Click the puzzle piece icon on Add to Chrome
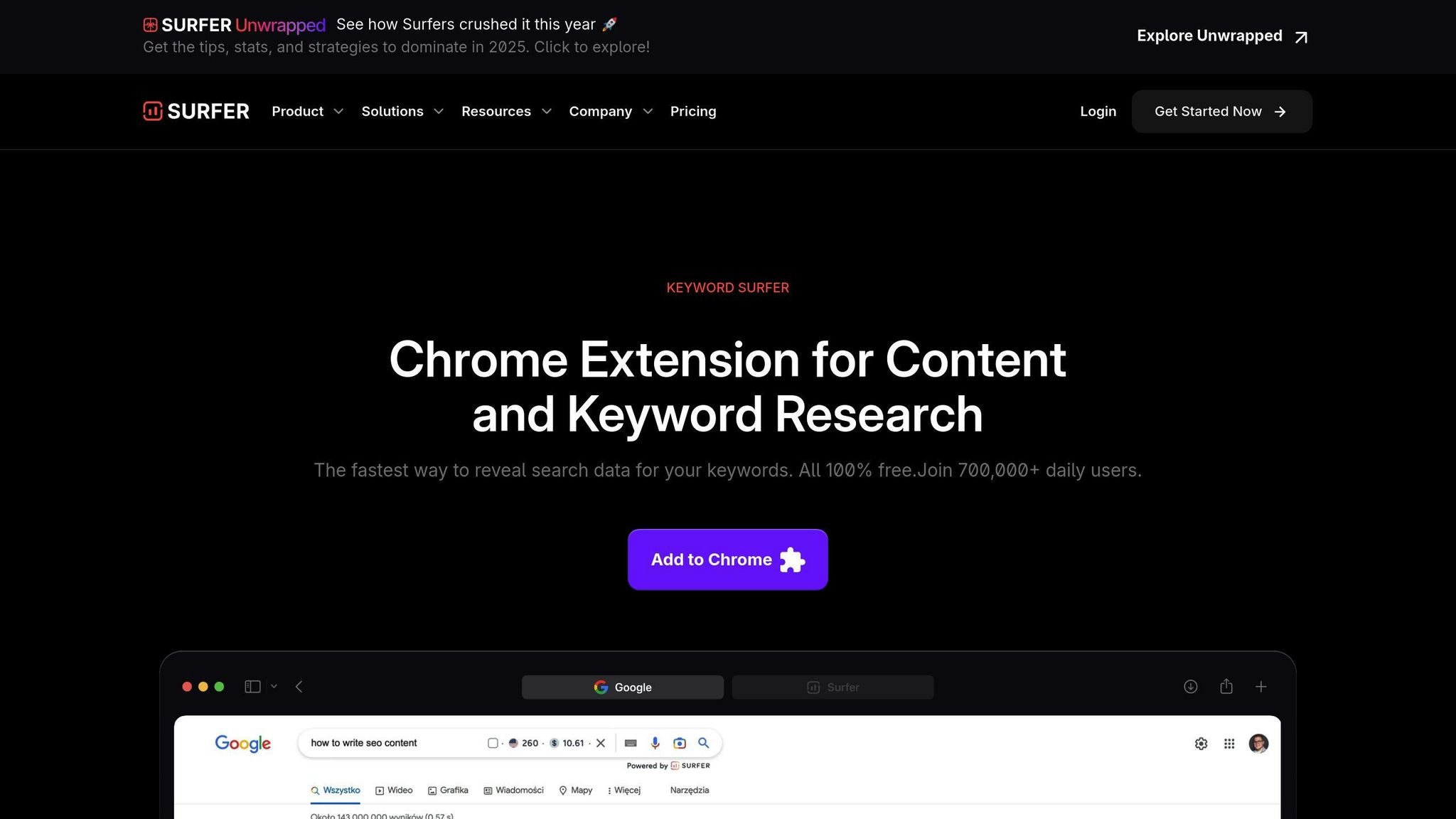 tap(792, 560)
